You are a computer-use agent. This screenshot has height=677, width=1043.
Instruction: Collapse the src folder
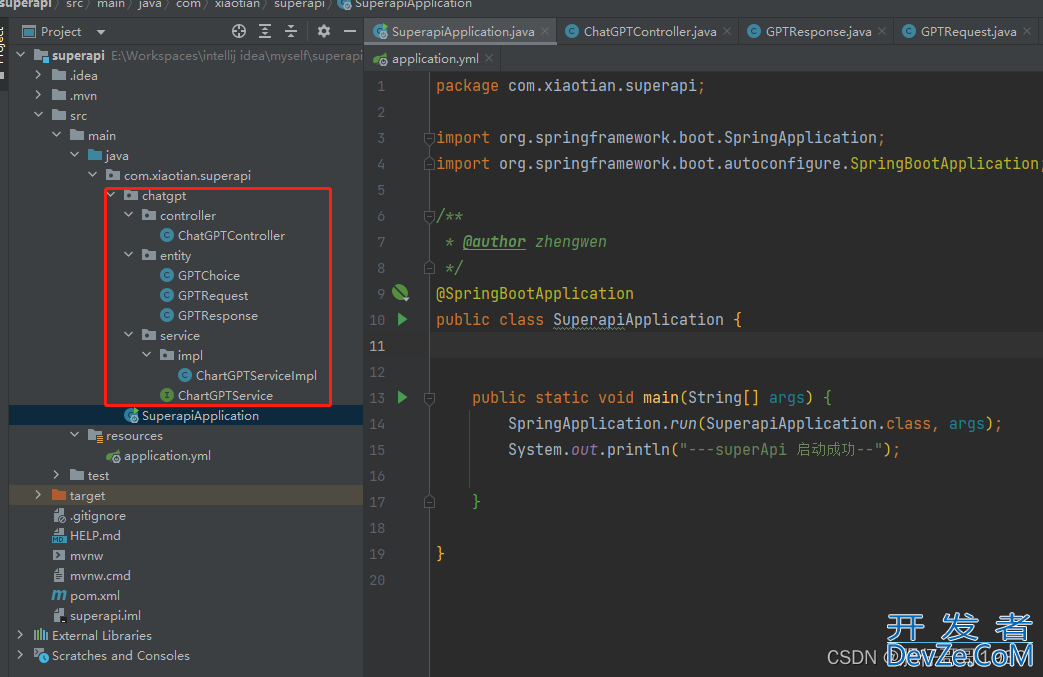tap(39, 114)
